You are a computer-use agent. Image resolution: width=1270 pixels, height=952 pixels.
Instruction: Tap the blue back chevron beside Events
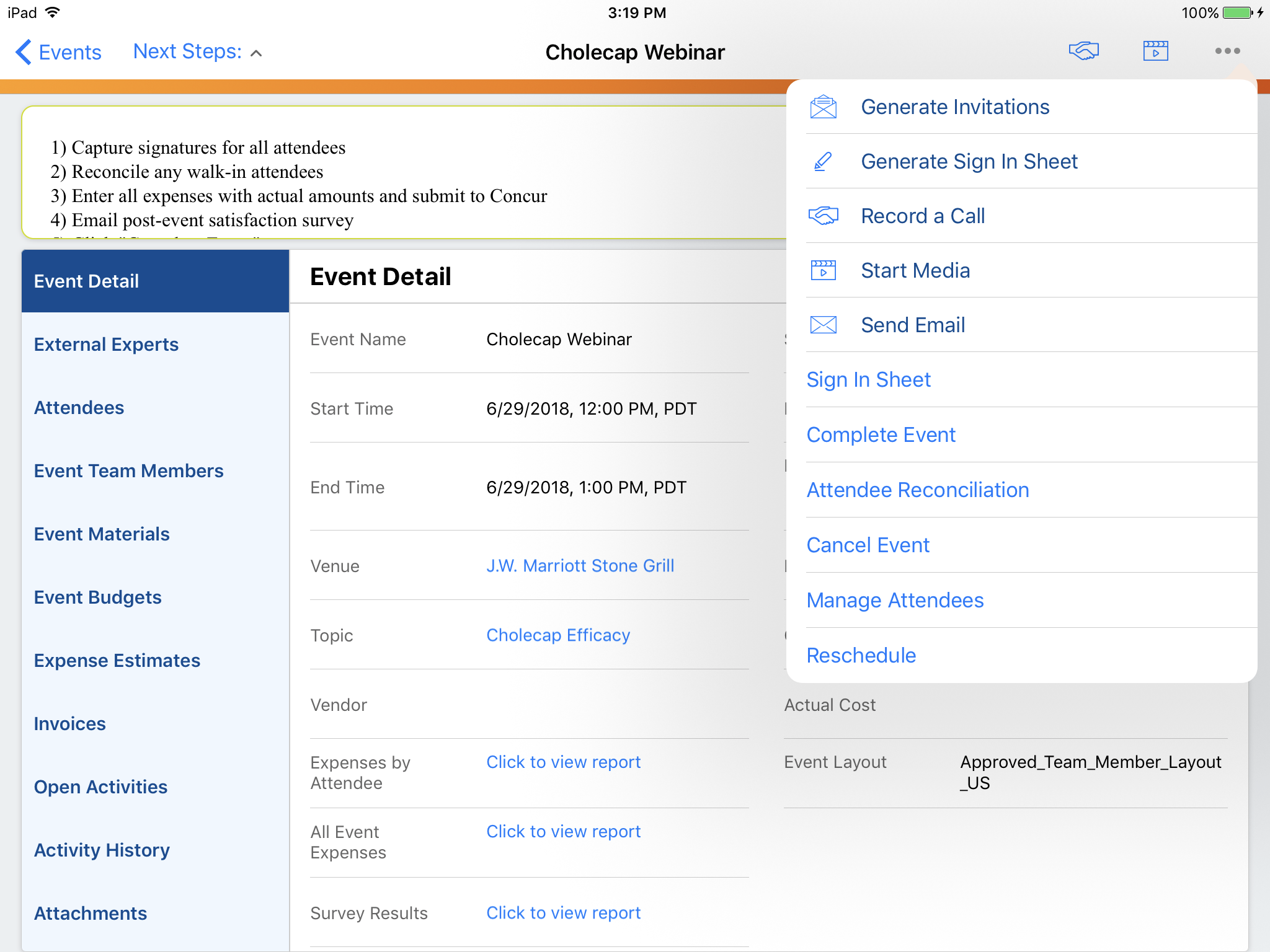[x=24, y=52]
